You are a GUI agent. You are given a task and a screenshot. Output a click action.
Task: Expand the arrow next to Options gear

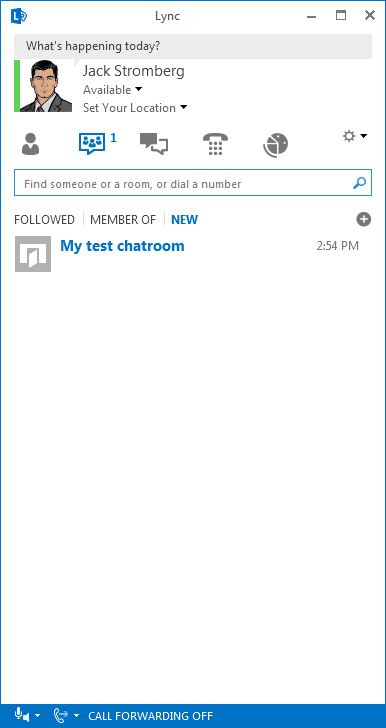[363, 136]
